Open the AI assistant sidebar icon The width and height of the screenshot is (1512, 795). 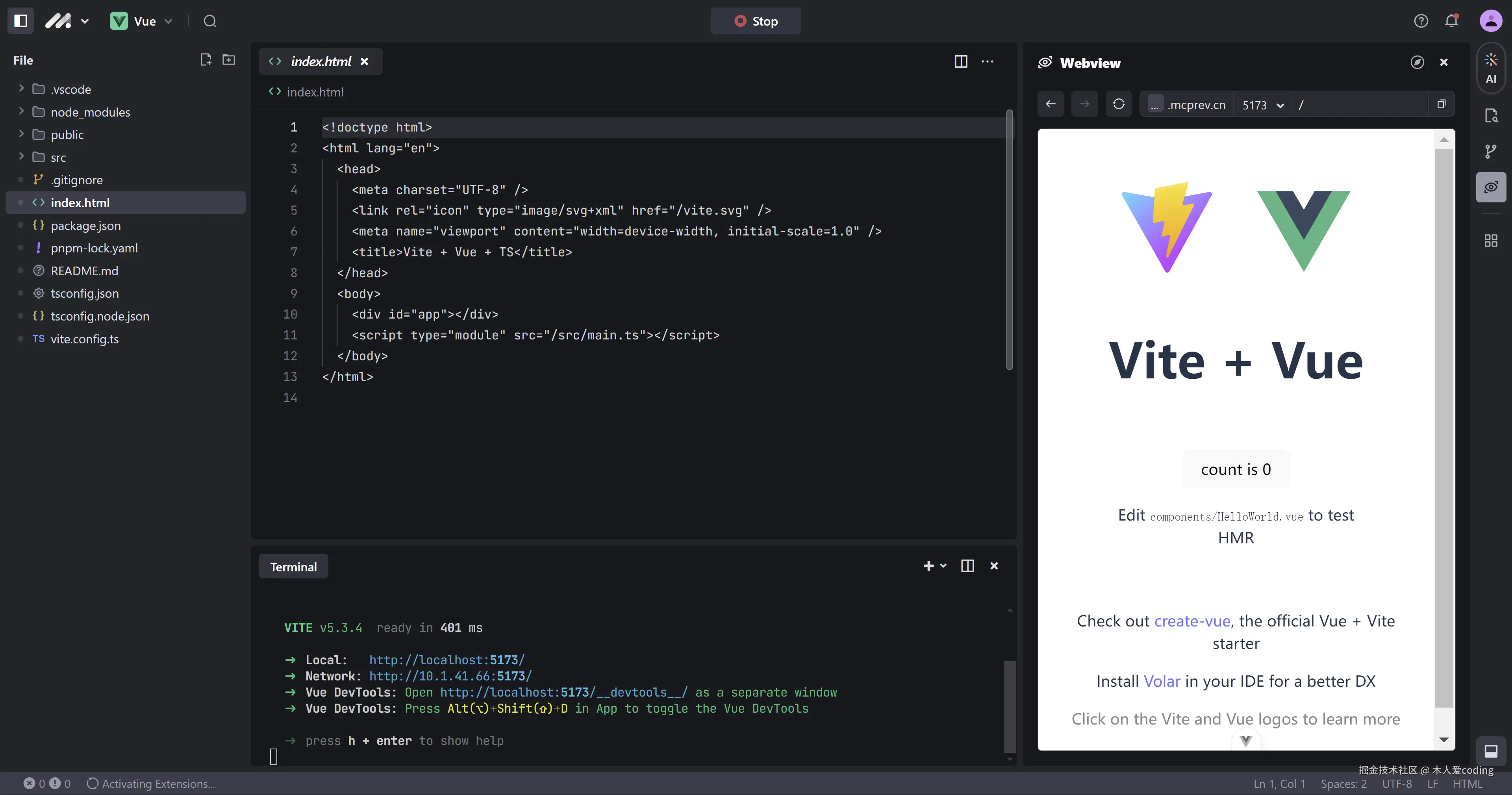click(x=1491, y=68)
